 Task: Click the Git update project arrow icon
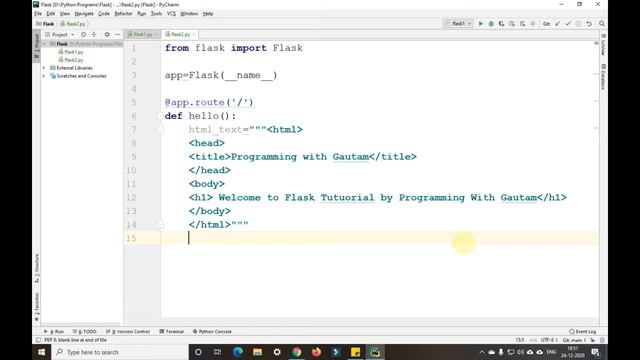[x=558, y=24]
